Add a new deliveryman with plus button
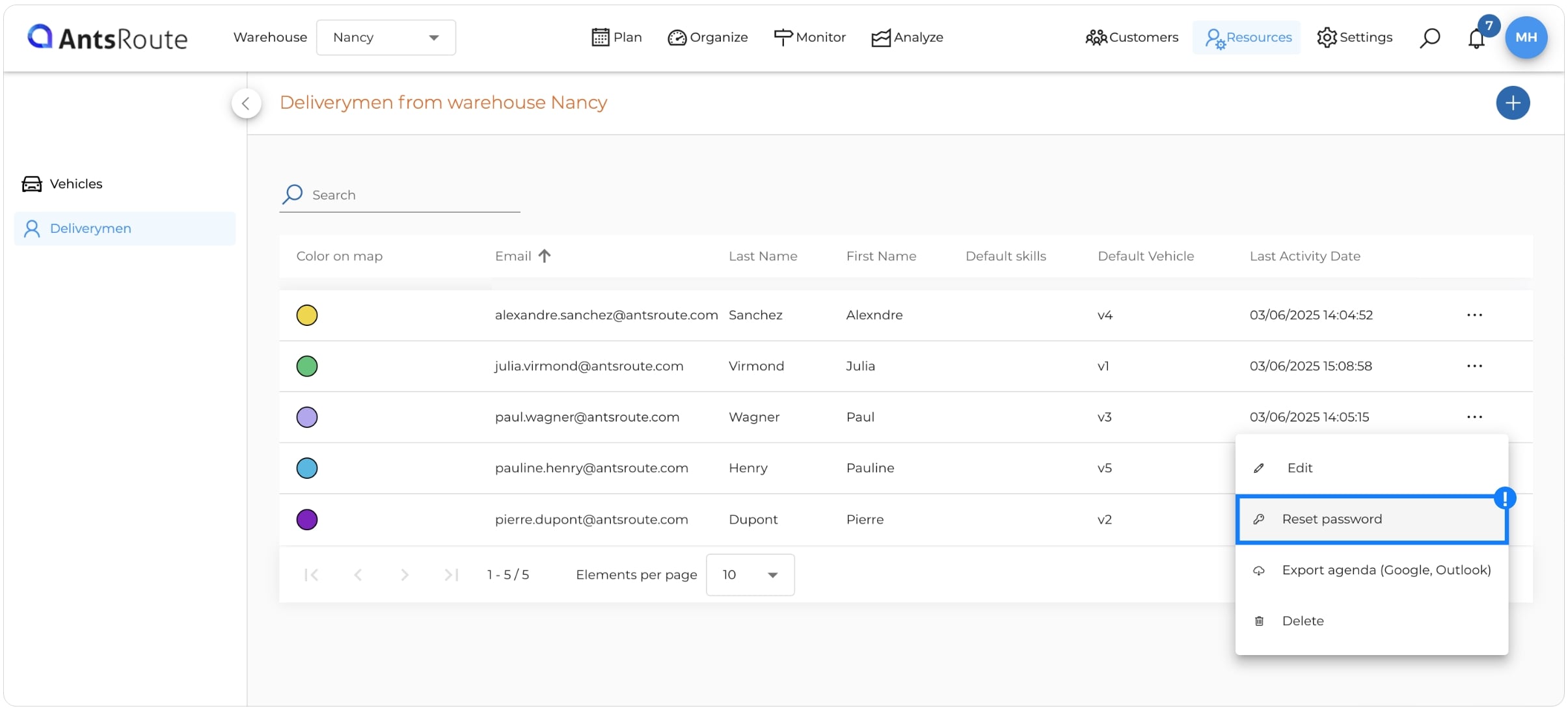This screenshot has height=711, width=1568. click(1513, 103)
